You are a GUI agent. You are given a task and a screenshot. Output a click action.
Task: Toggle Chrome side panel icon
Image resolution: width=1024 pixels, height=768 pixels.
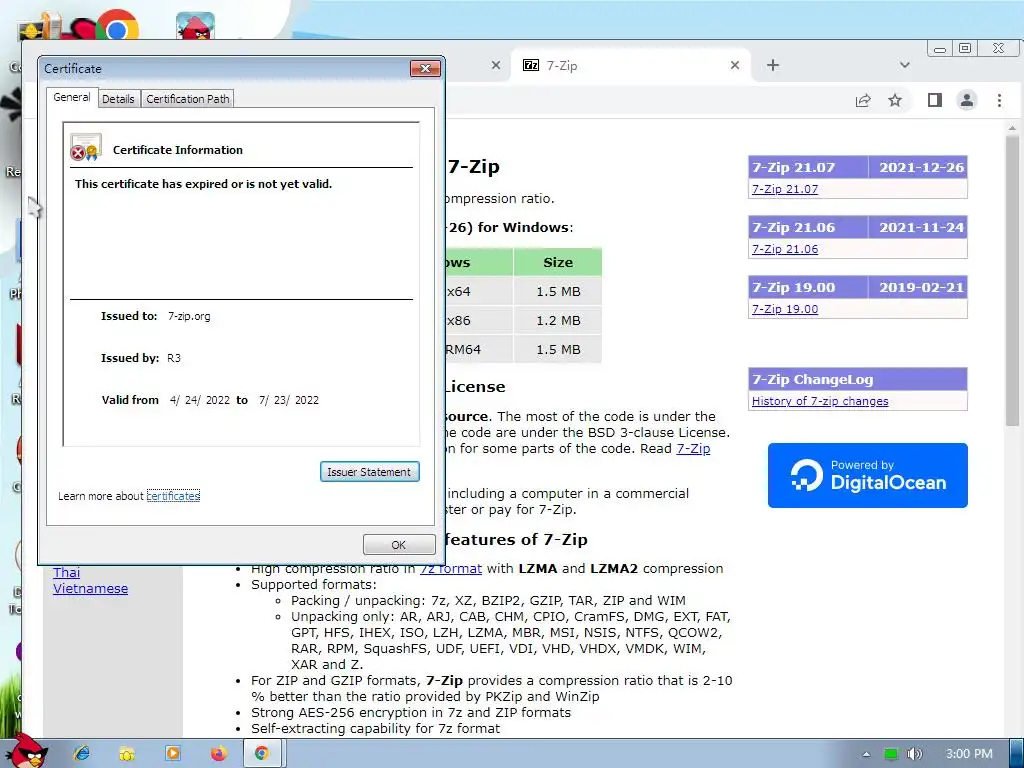click(935, 100)
